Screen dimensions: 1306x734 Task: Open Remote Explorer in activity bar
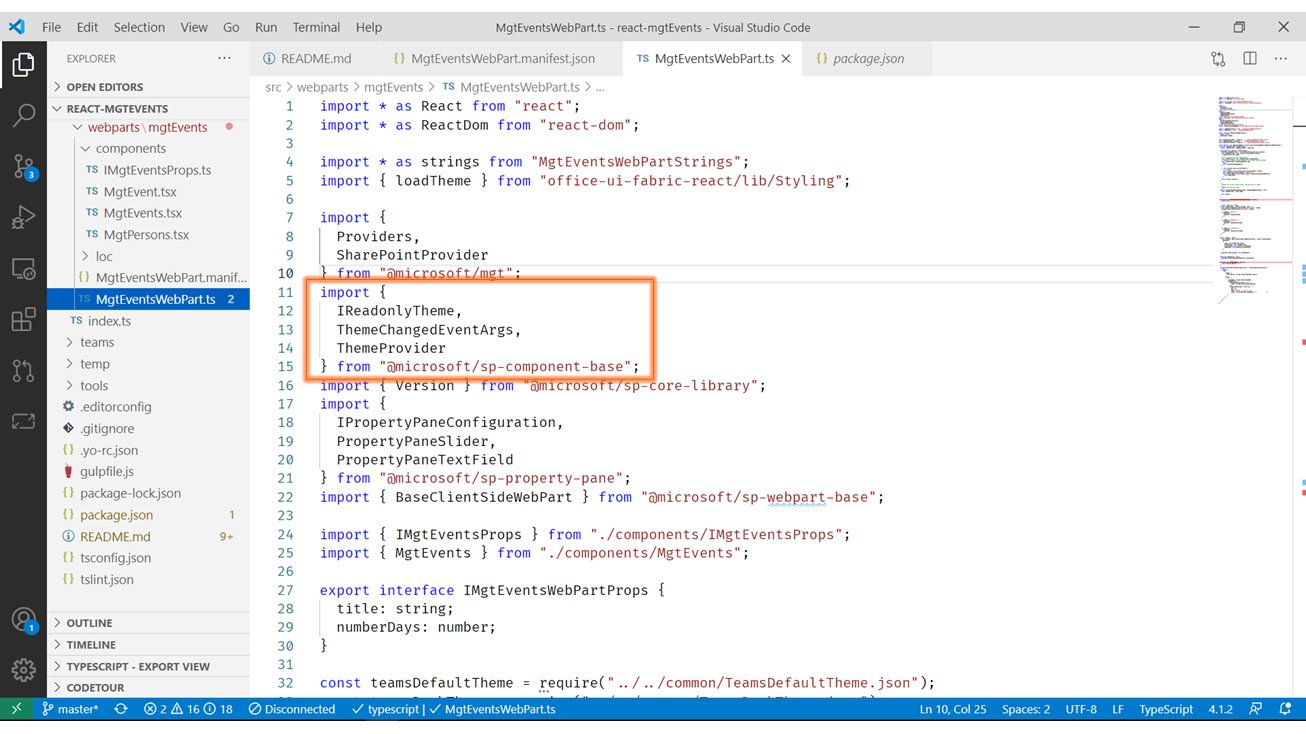[x=23, y=269]
